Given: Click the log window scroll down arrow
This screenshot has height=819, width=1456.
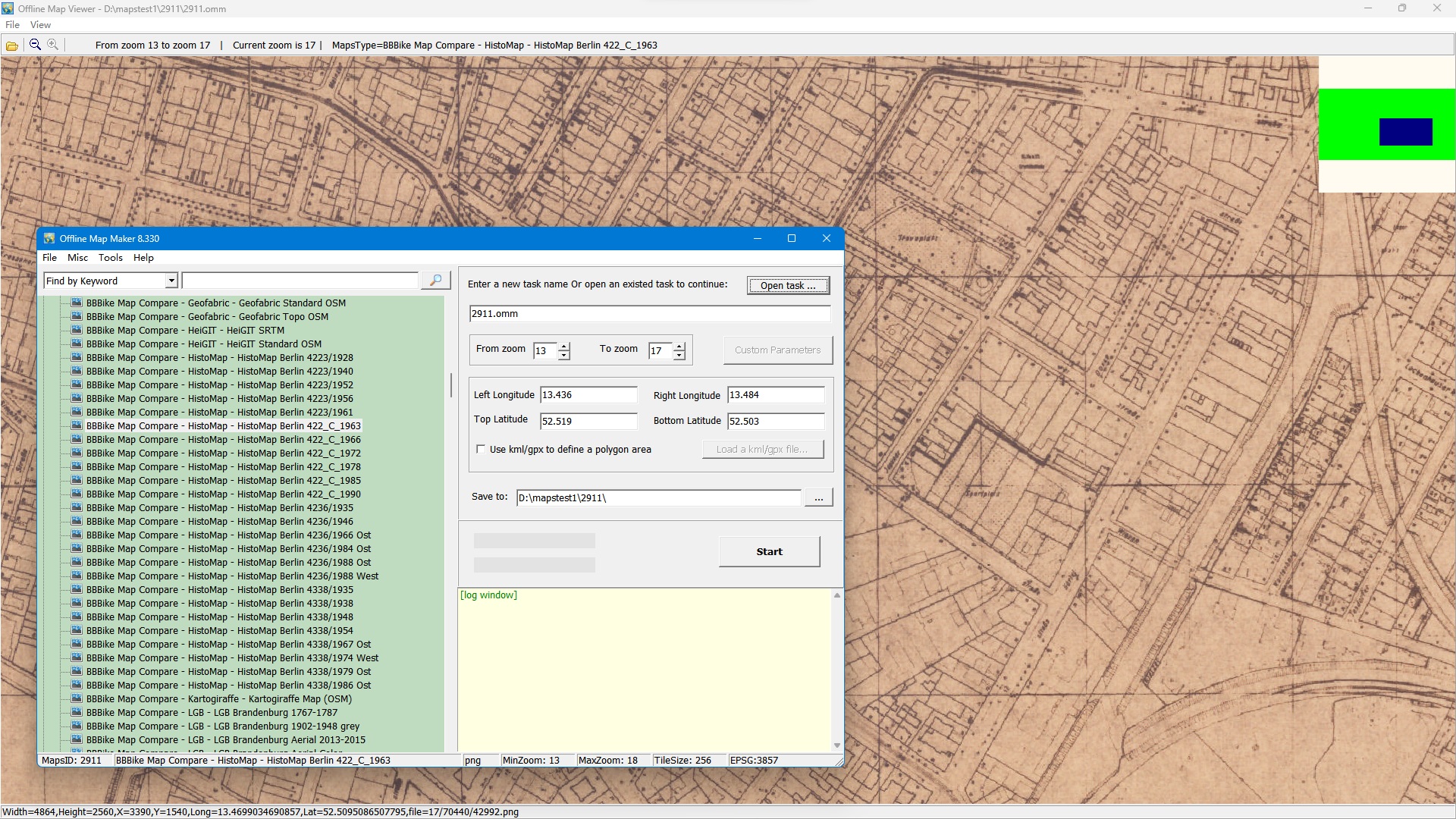Looking at the screenshot, I should click(x=837, y=745).
